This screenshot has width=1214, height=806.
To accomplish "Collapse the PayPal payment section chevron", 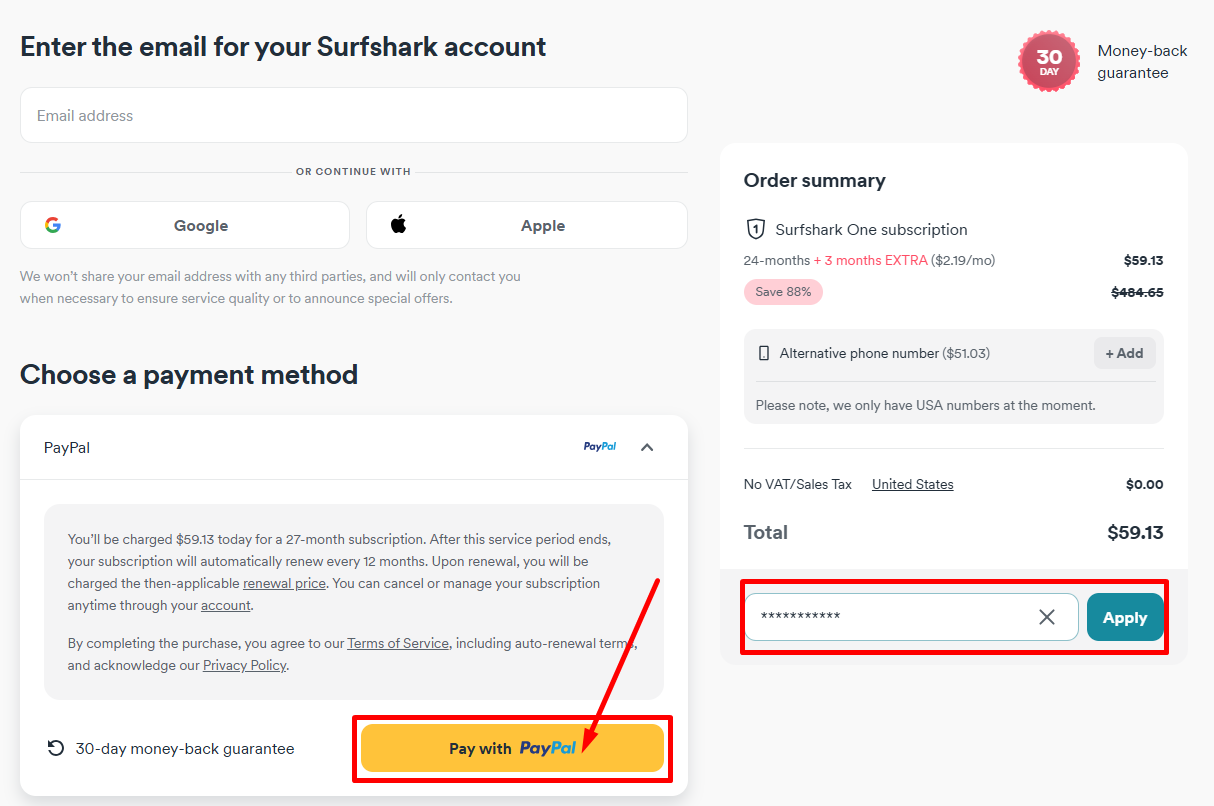I will (647, 447).
